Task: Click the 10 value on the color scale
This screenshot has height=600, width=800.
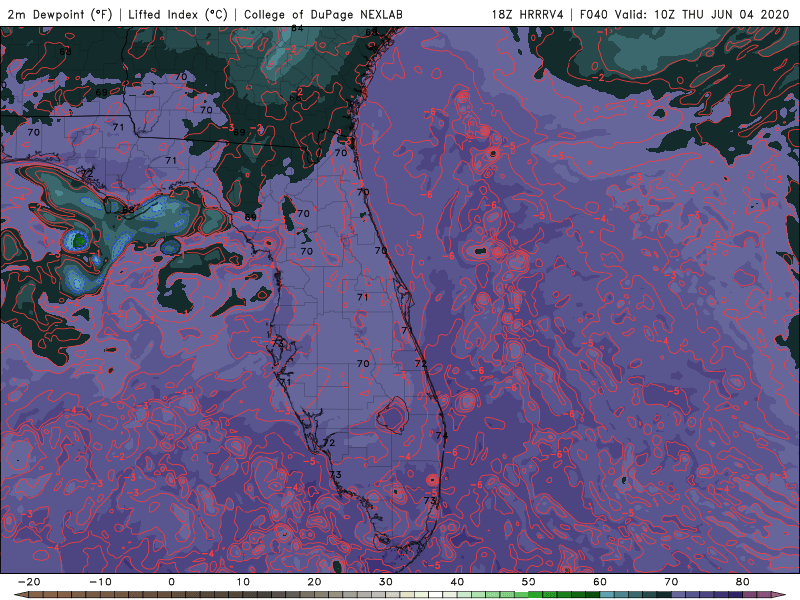Action: coord(243,582)
